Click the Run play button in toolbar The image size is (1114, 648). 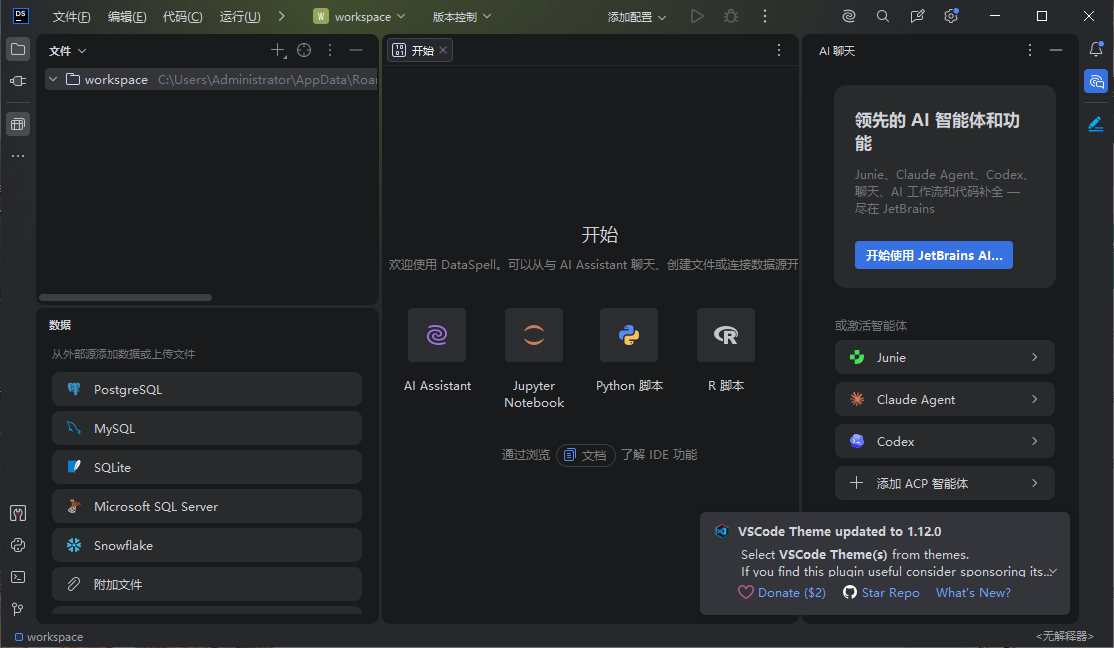pyautogui.click(x=697, y=16)
